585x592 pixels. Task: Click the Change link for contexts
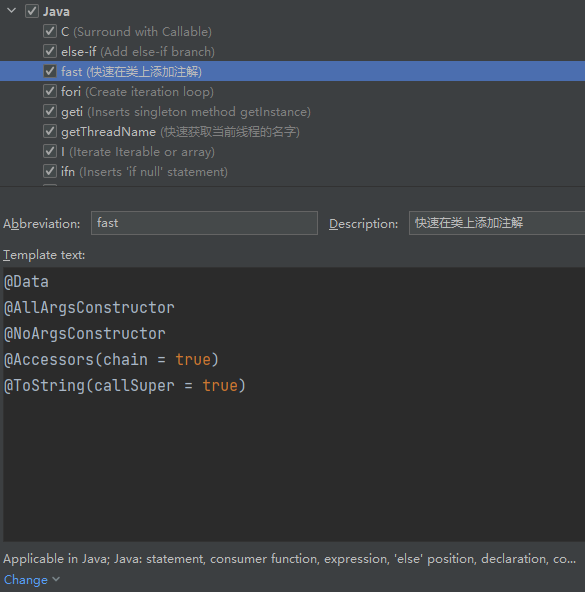(x=26, y=580)
